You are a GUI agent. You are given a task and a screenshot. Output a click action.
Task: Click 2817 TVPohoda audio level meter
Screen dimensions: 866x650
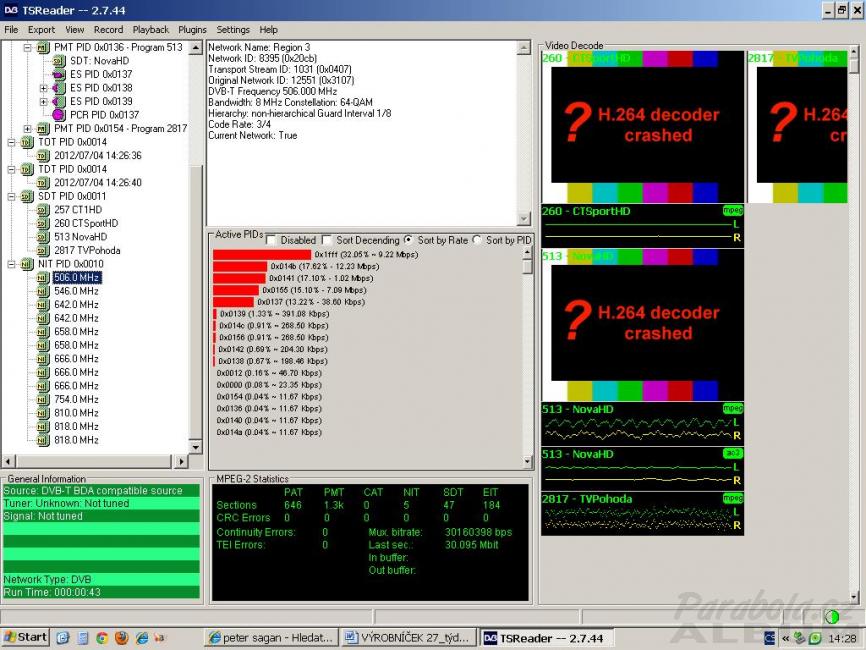[x=642, y=514]
